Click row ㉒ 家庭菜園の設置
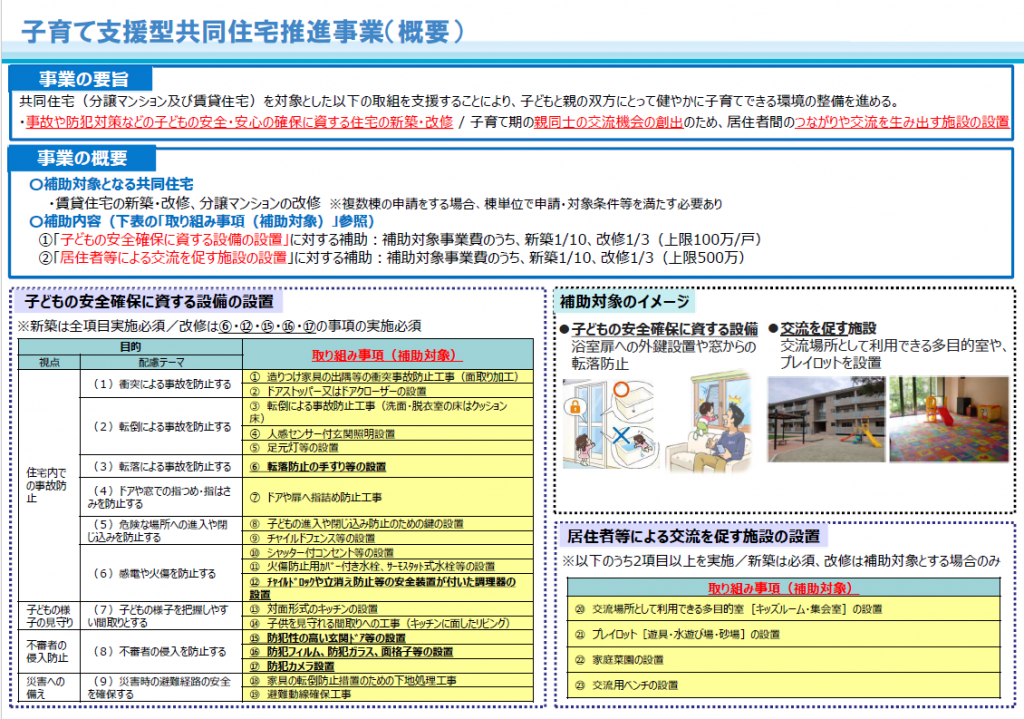Image resolution: width=1024 pixels, height=719 pixels. (783, 660)
